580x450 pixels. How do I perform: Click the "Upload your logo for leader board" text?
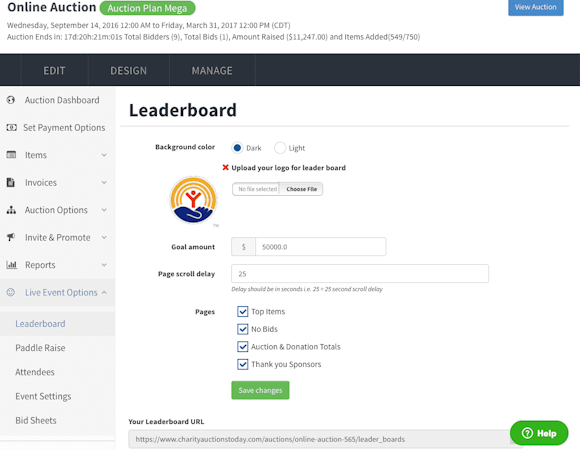coord(289,168)
